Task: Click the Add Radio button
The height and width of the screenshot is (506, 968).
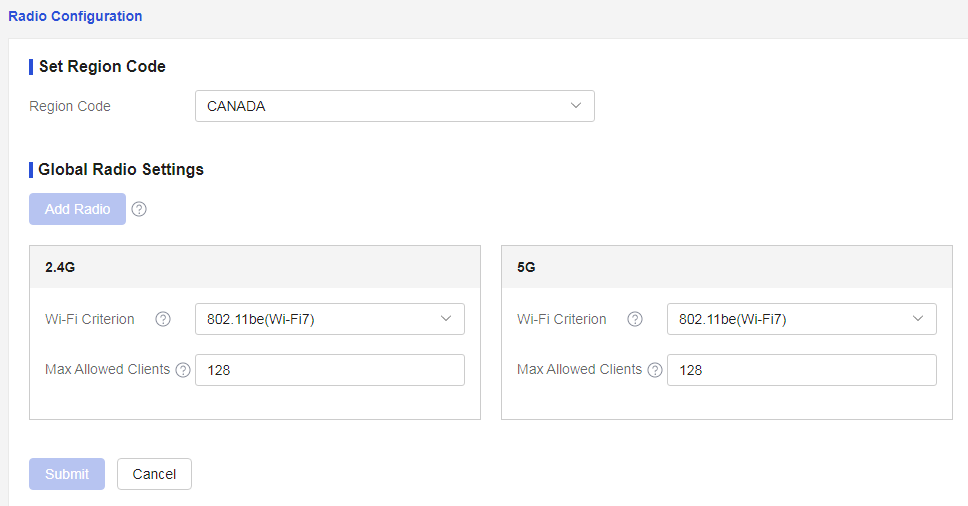Action: coord(77,209)
